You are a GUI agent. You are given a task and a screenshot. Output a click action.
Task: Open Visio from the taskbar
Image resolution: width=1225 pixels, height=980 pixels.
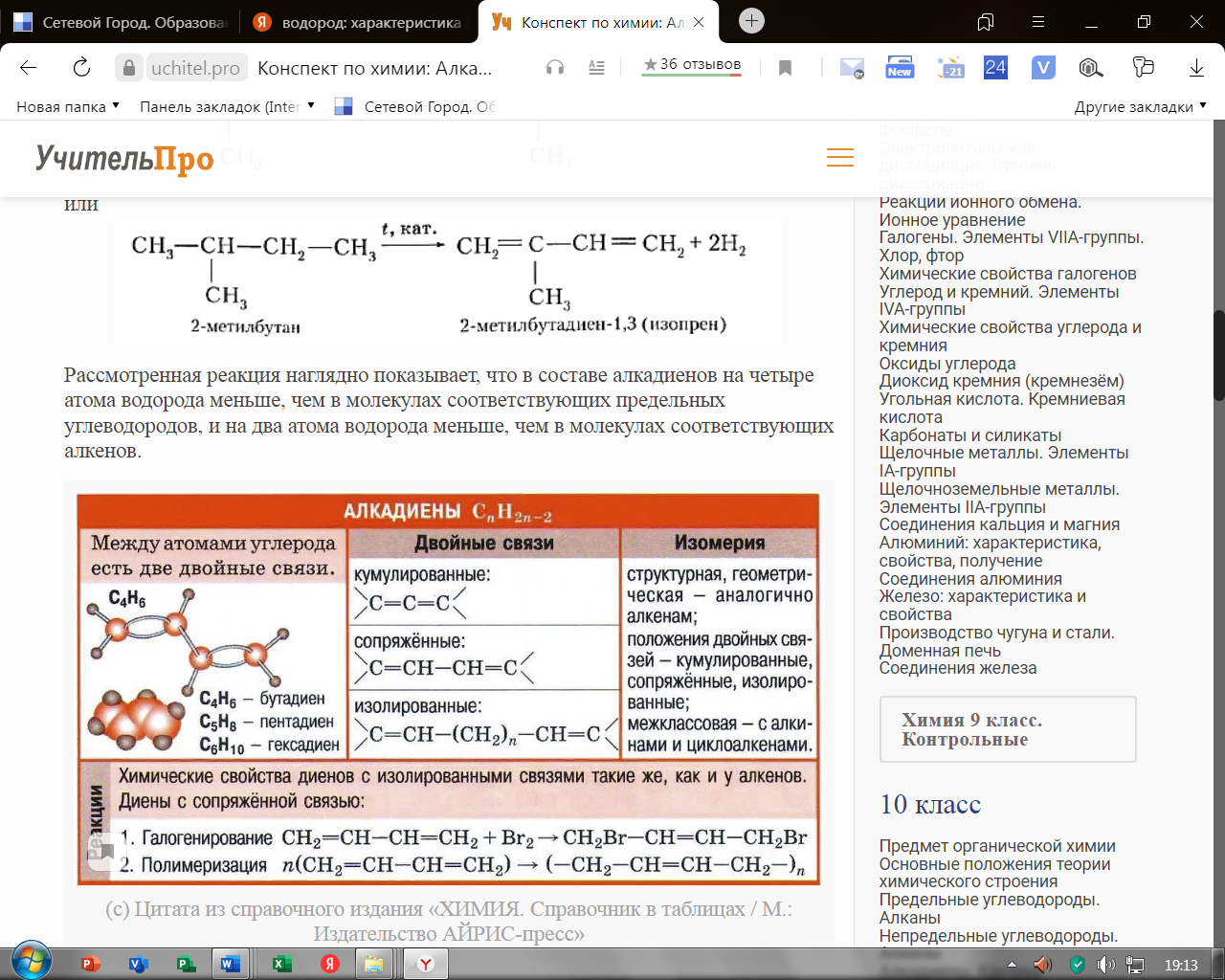pyautogui.click(x=140, y=964)
